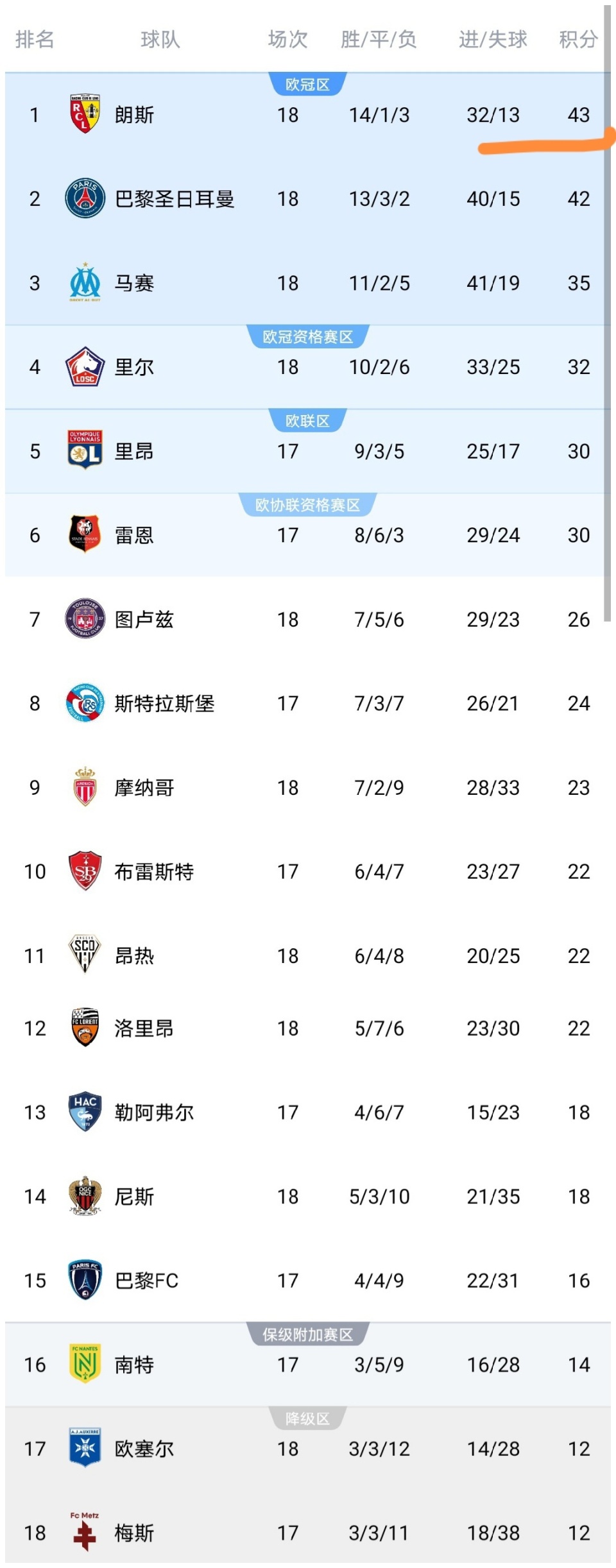Select the Marseille club badge
The image size is (616, 1568).
pyautogui.click(x=85, y=282)
